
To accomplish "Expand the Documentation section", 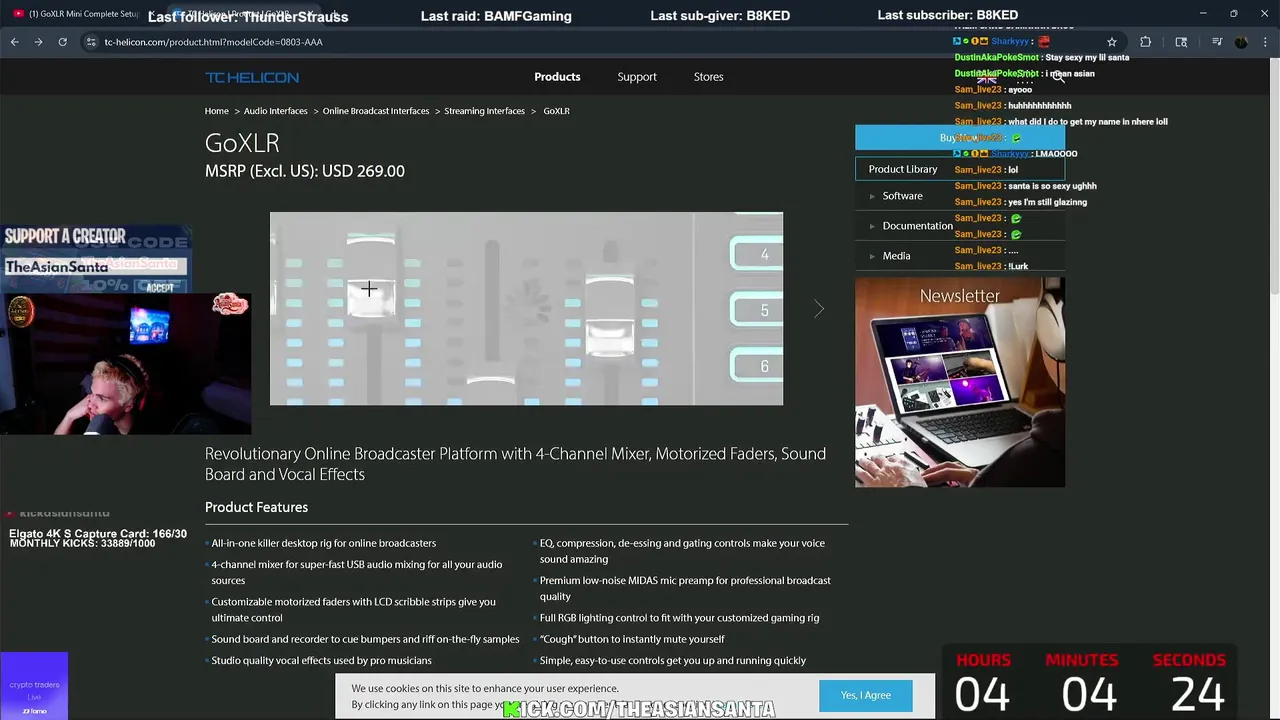I will (917, 226).
